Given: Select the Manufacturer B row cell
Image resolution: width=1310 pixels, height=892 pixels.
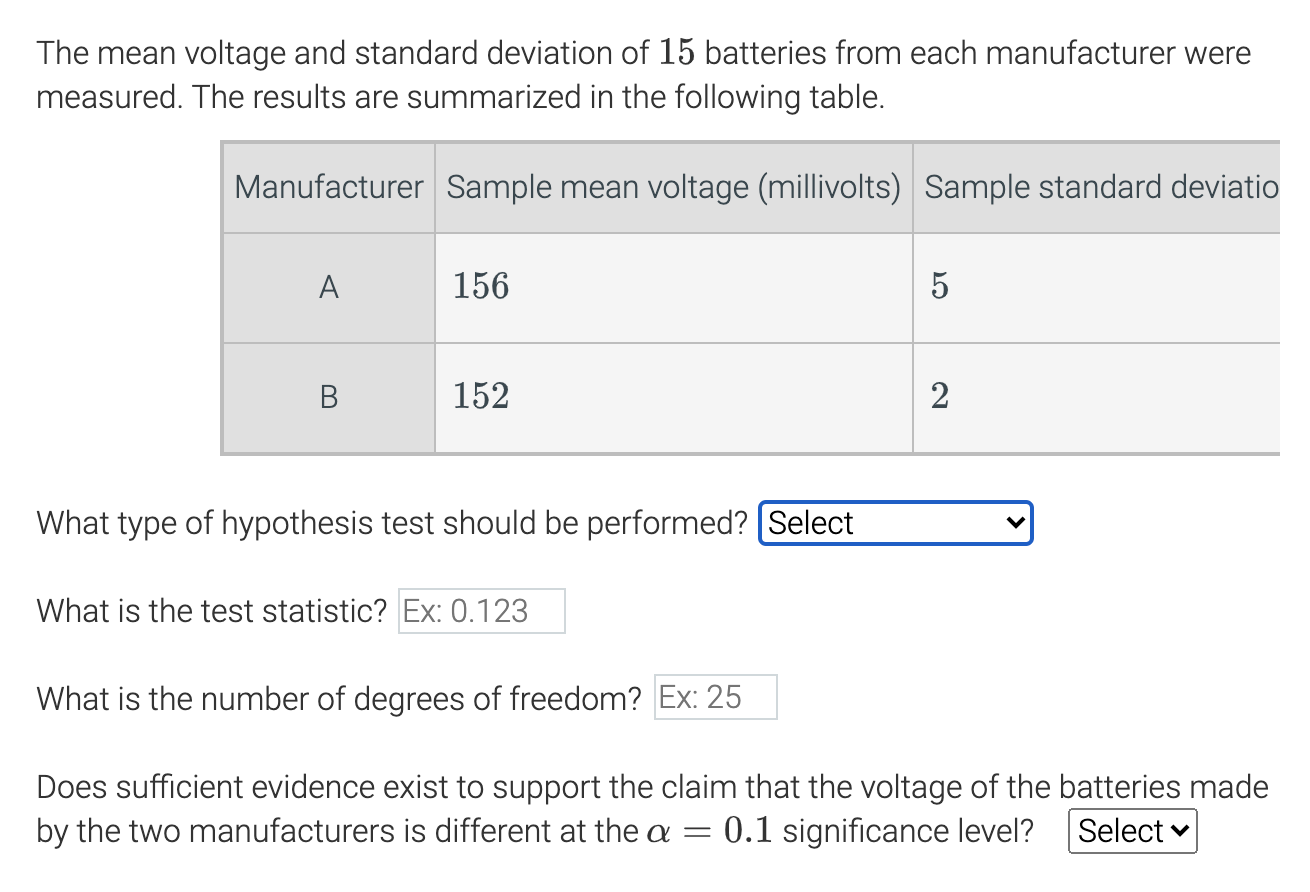Looking at the screenshot, I should pos(328,398).
